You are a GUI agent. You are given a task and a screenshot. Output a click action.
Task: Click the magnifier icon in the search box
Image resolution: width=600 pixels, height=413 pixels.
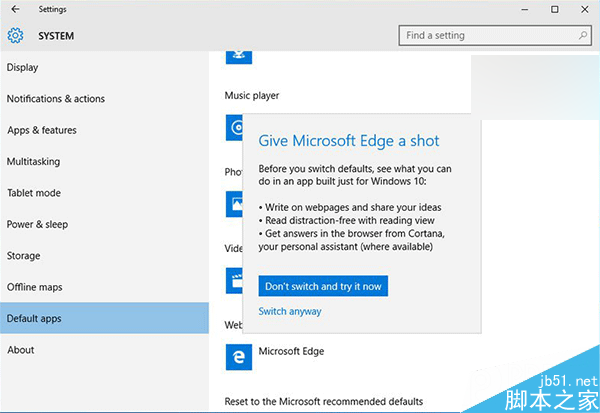[x=584, y=36]
